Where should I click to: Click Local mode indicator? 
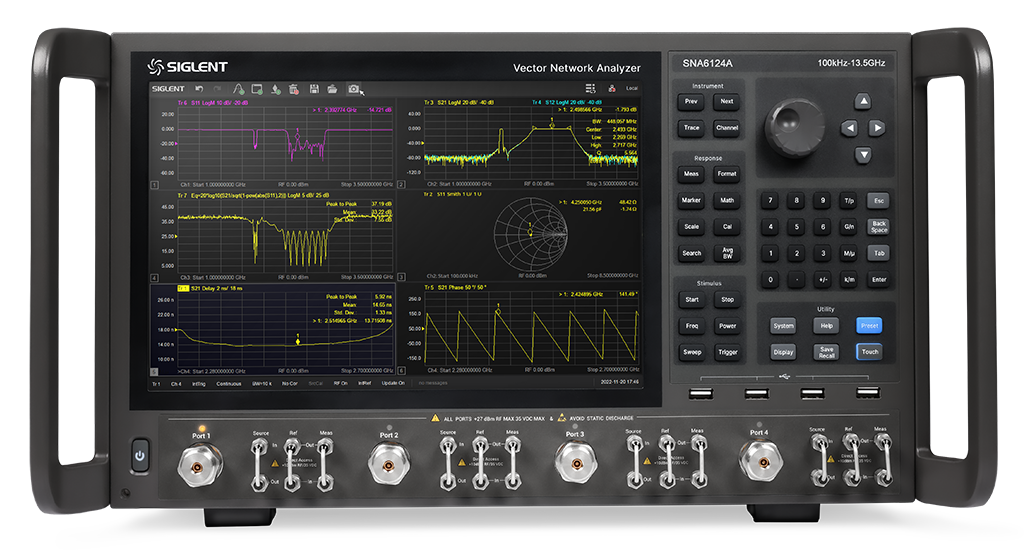(632, 88)
